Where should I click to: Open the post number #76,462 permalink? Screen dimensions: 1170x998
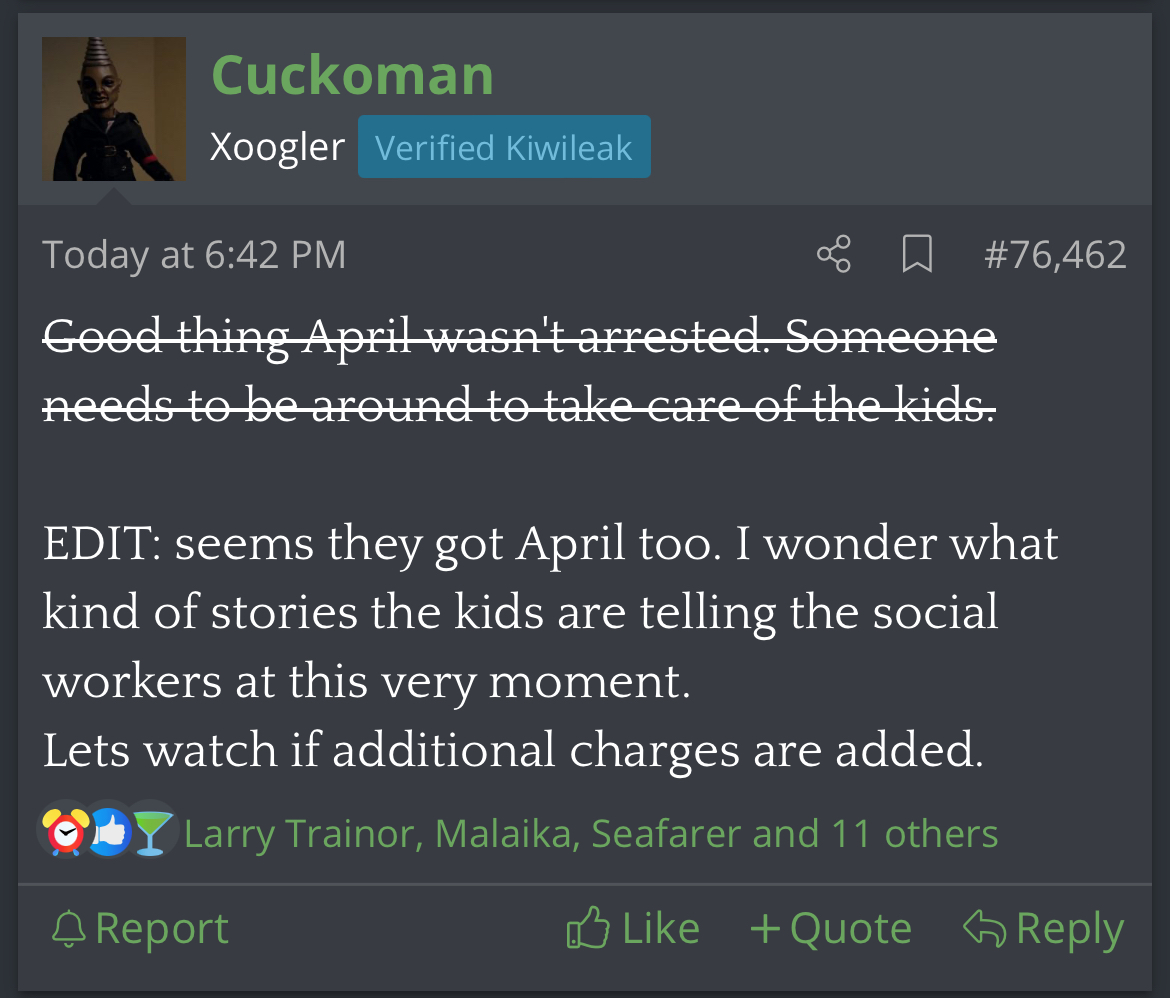point(1055,255)
